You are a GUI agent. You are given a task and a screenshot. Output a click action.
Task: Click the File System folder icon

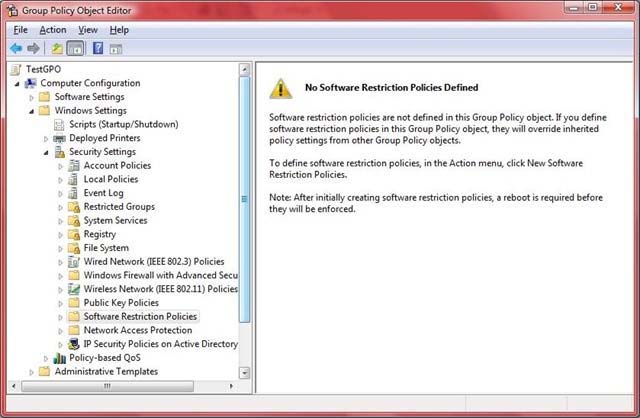tap(74, 248)
